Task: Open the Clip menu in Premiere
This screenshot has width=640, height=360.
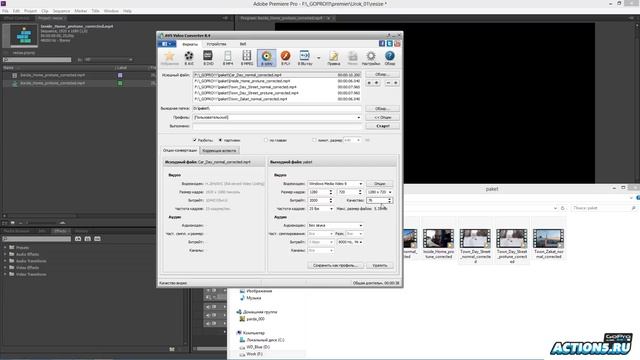Action: point(44,11)
